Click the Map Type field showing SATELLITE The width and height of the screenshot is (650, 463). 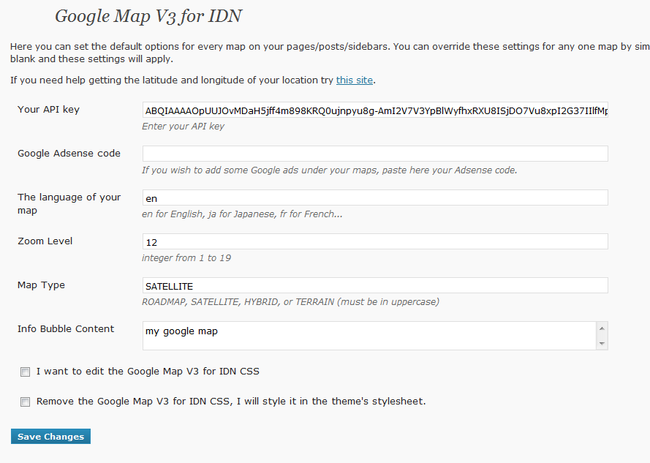pyautogui.click(x=375, y=286)
